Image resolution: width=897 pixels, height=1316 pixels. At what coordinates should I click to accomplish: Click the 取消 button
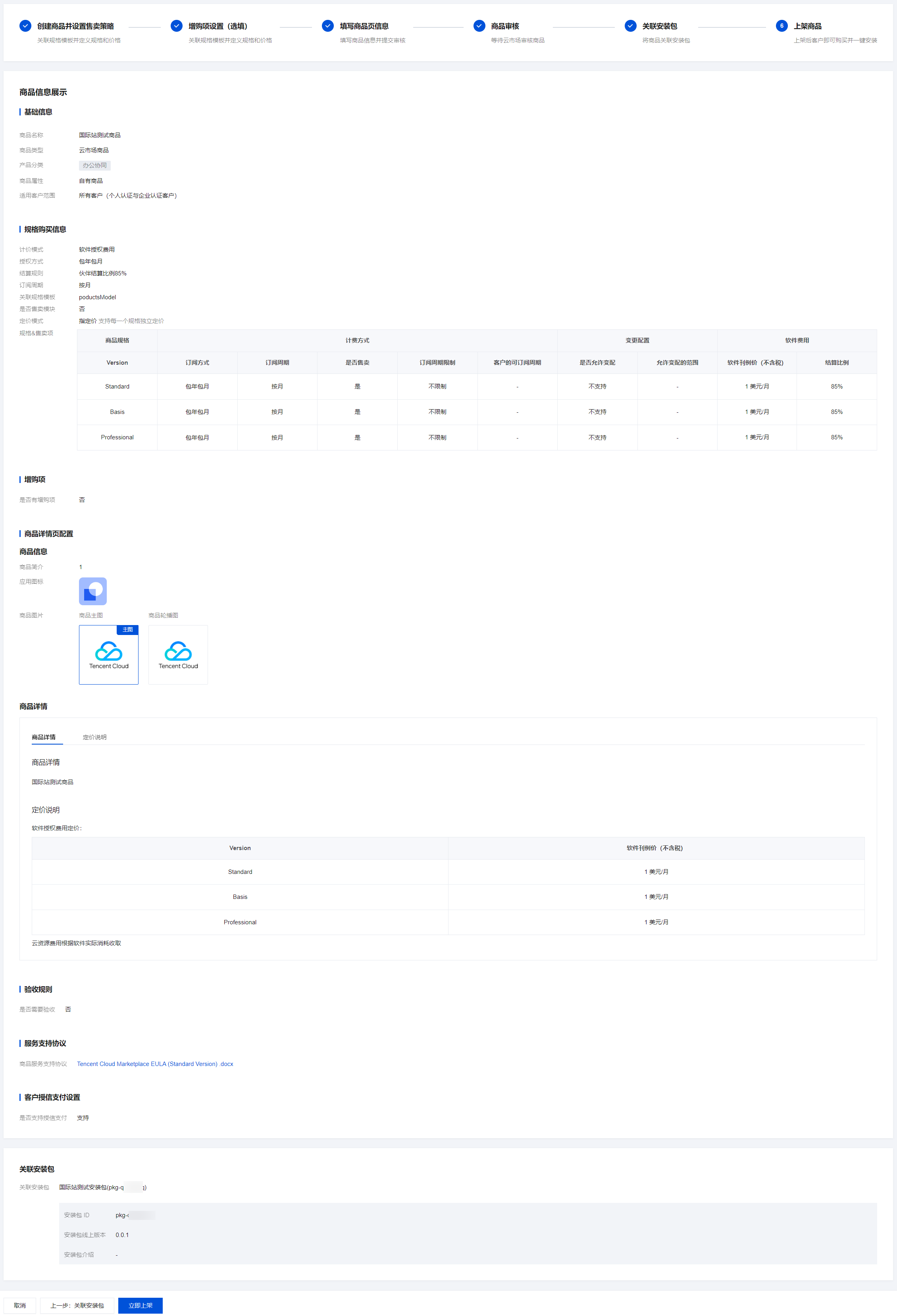(x=20, y=1305)
